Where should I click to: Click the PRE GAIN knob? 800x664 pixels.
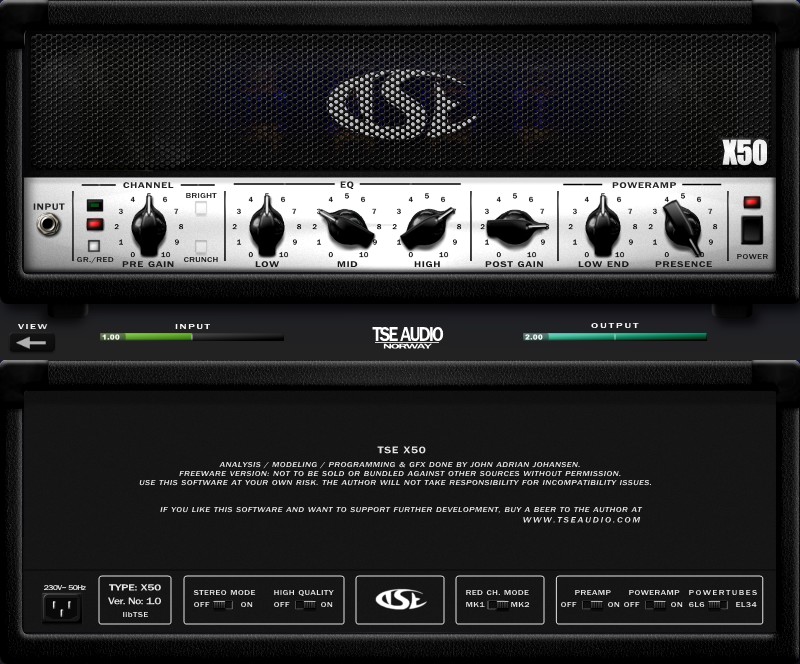pos(148,227)
